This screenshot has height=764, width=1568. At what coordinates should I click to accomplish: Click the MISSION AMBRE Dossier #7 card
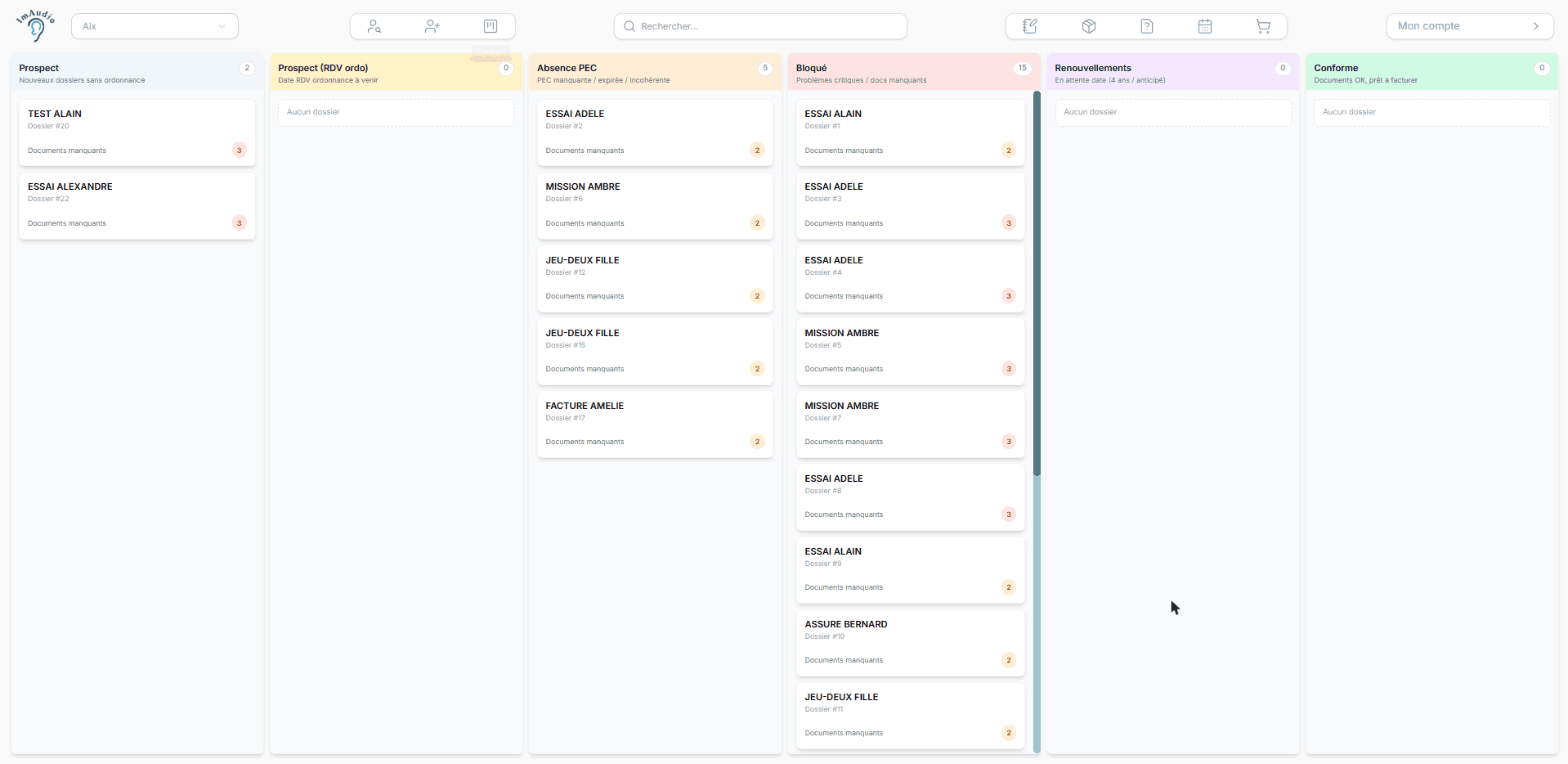coord(910,424)
